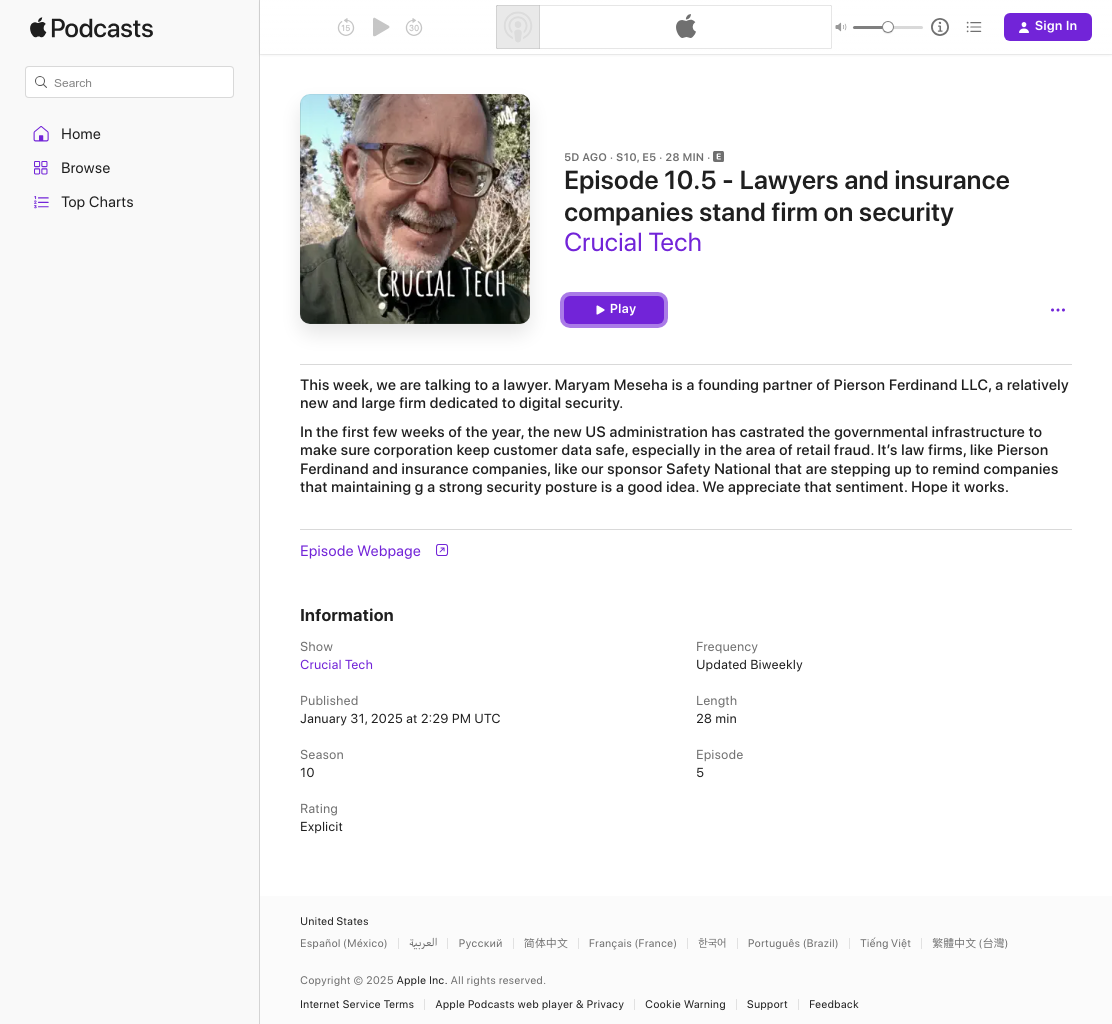Screen dimensions: 1112x1024
Task: Switch language to Français (France)
Action: pyautogui.click(x=633, y=943)
